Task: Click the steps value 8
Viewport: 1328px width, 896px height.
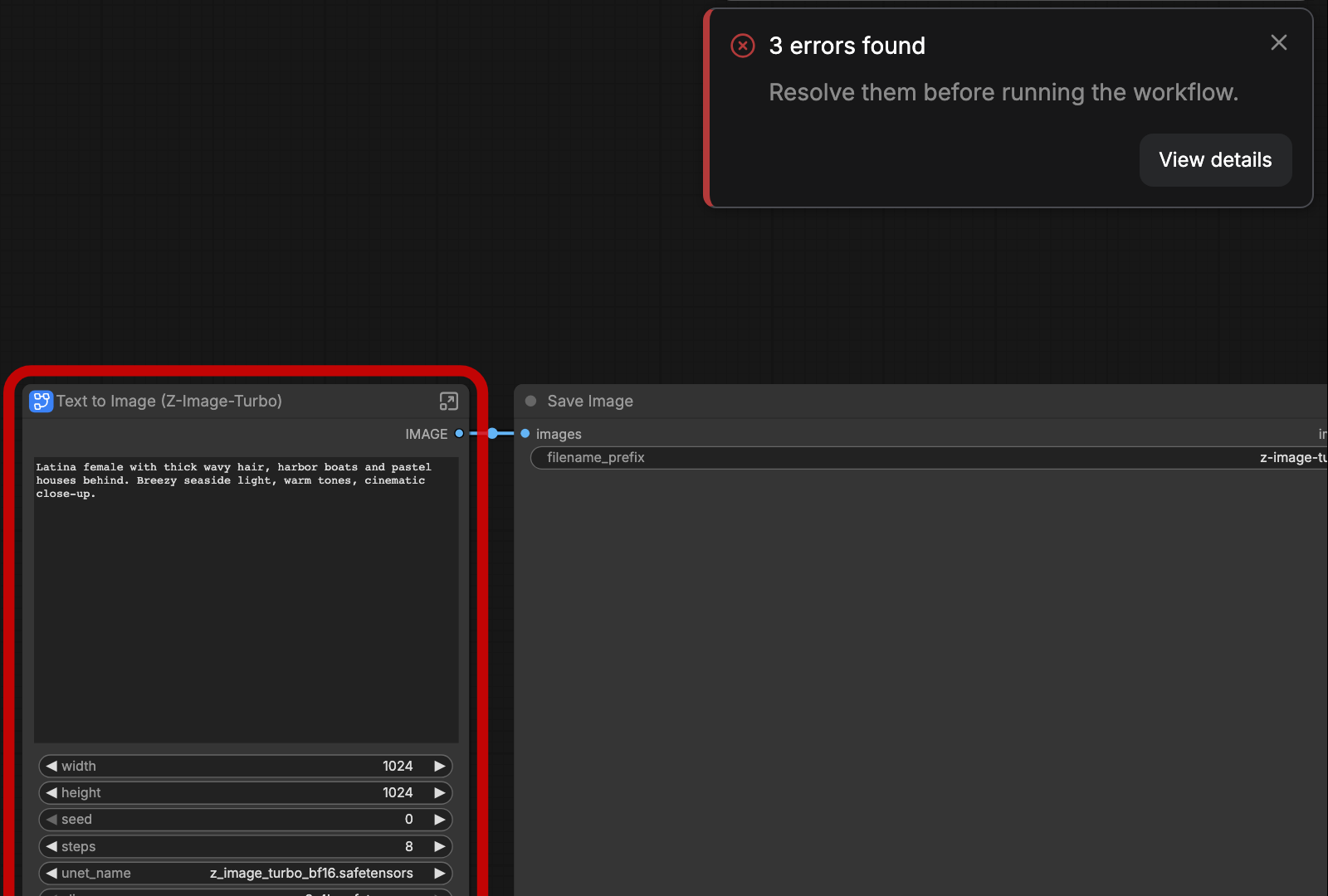Action: 408,846
